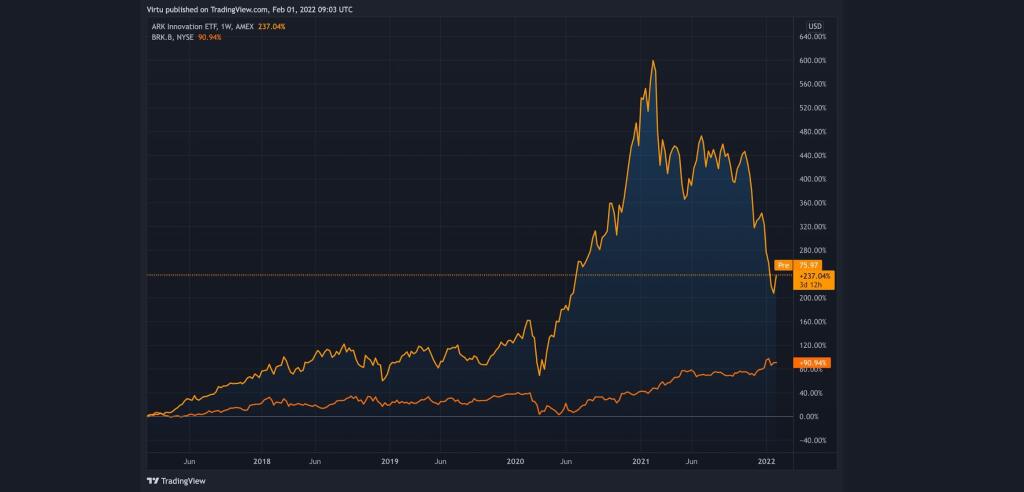1024x492 pixels.
Task: Click the 90.94% value in BRK.B legend
Action: 210,37
